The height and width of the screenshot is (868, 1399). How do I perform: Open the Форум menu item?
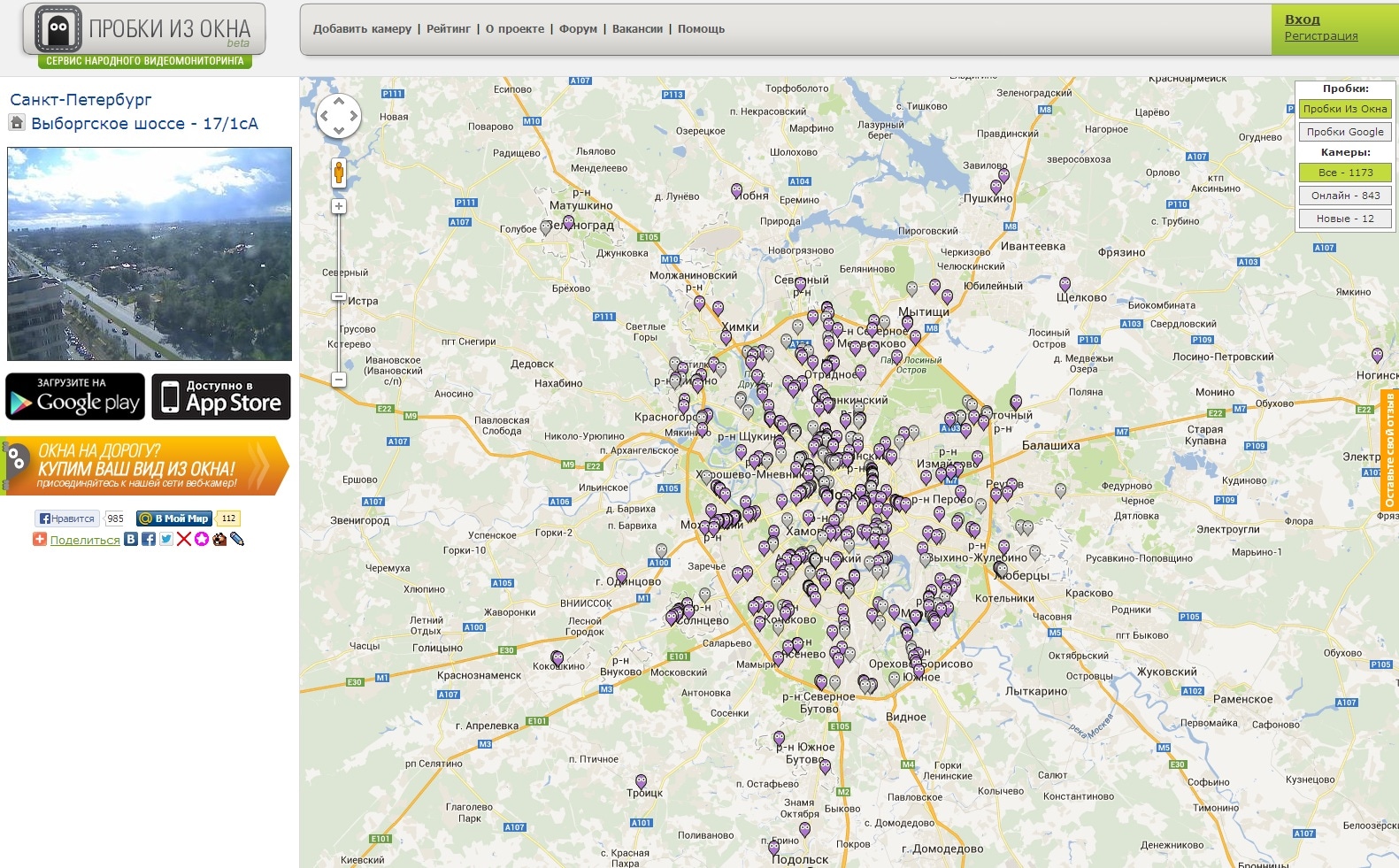pos(578,29)
